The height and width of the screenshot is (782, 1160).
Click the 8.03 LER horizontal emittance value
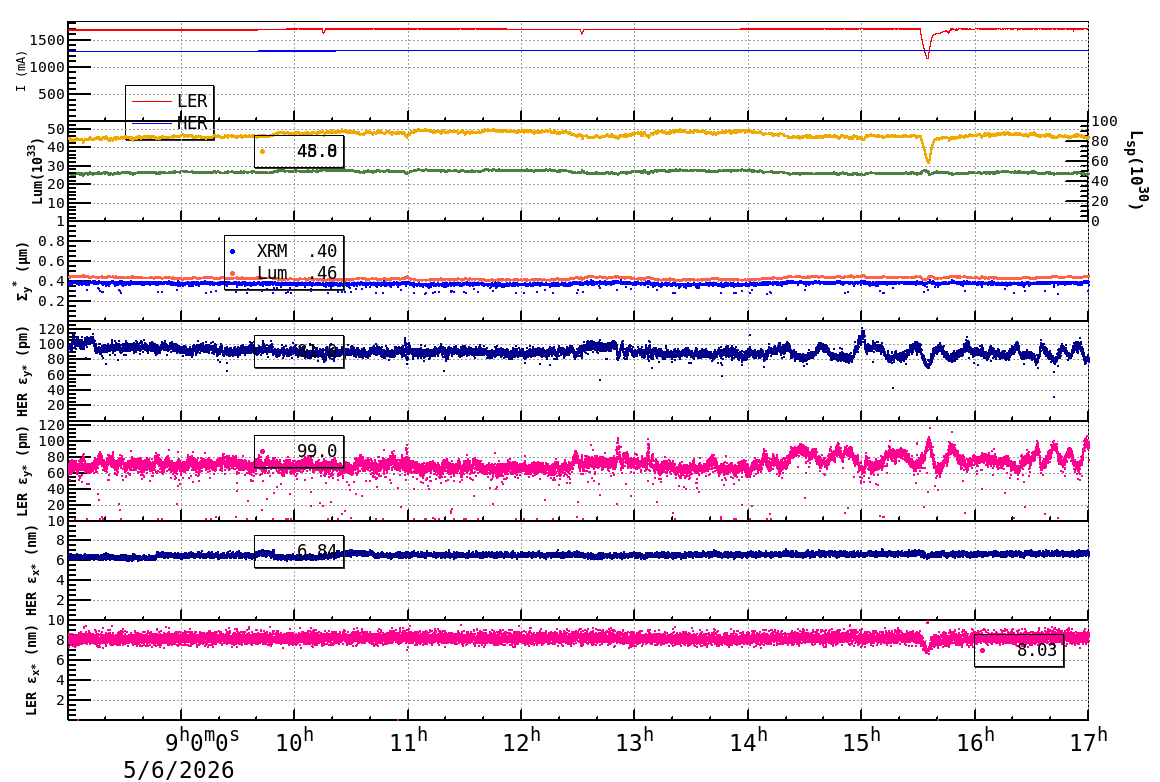(x=1036, y=650)
